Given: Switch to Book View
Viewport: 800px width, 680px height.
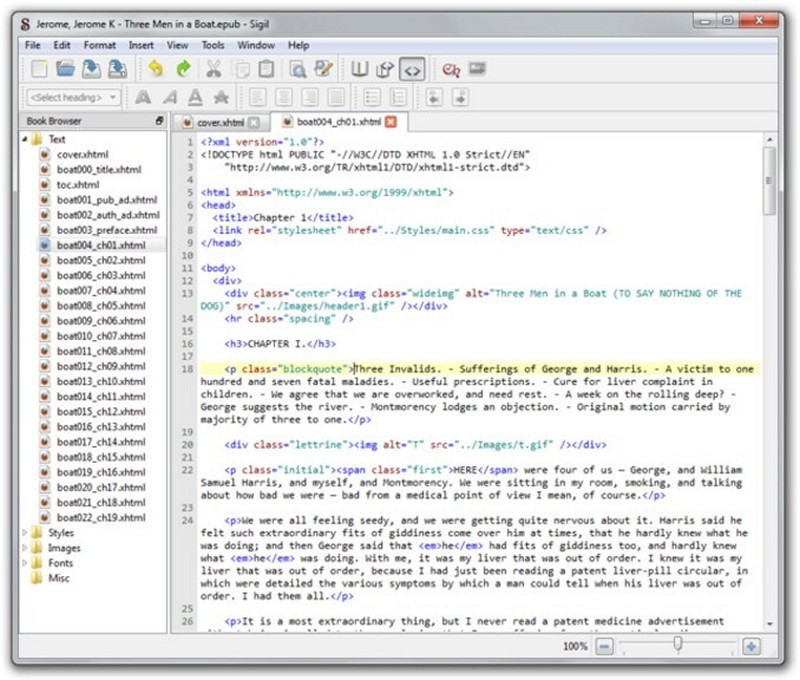Looking at the screenshot, I should click(360, 69).
